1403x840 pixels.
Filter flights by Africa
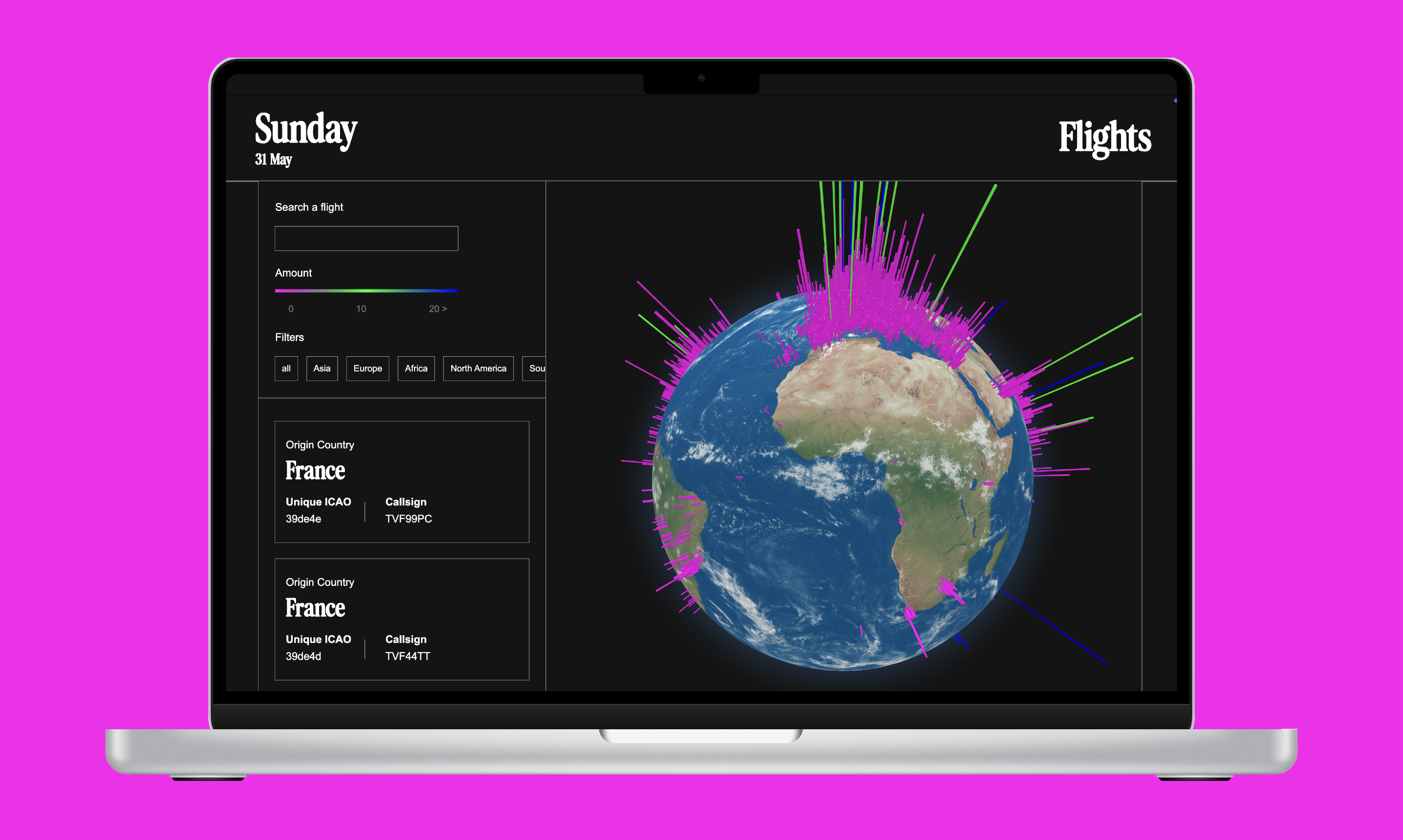(416, 368)
